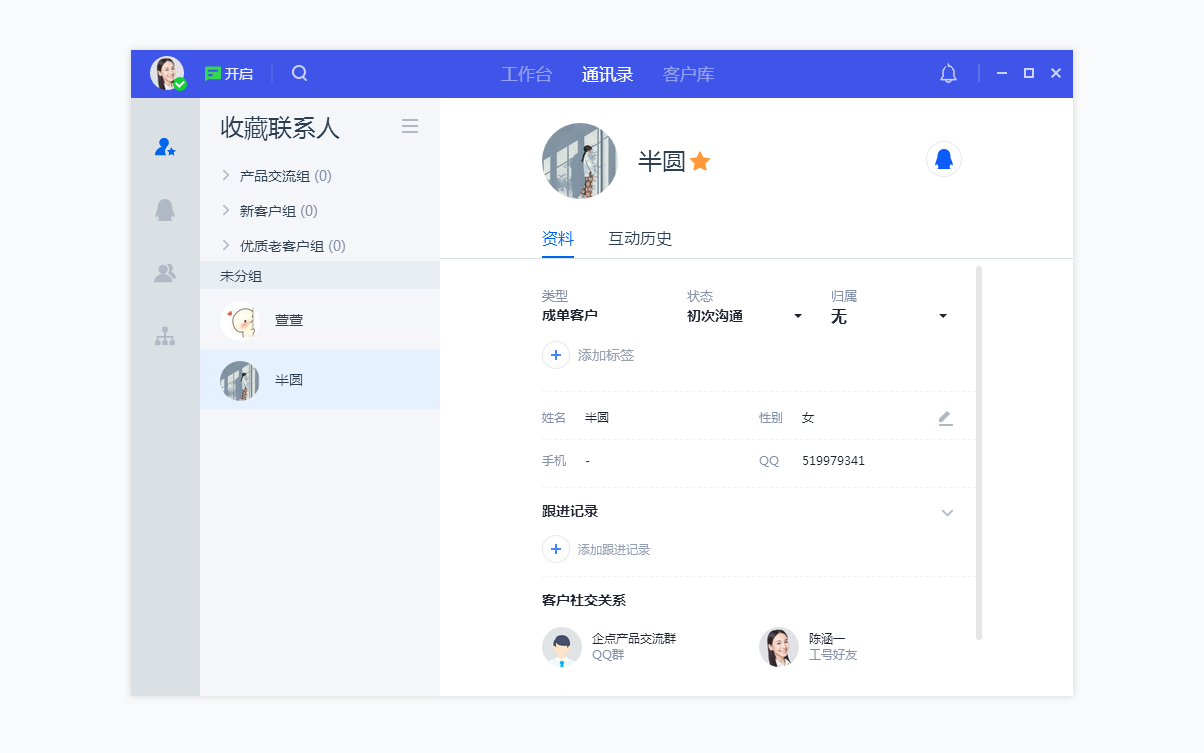Screen dimensions: 1204x753
Task: Open the reminders bell icon in left sidebar
Action: click(x=164, y=209)
